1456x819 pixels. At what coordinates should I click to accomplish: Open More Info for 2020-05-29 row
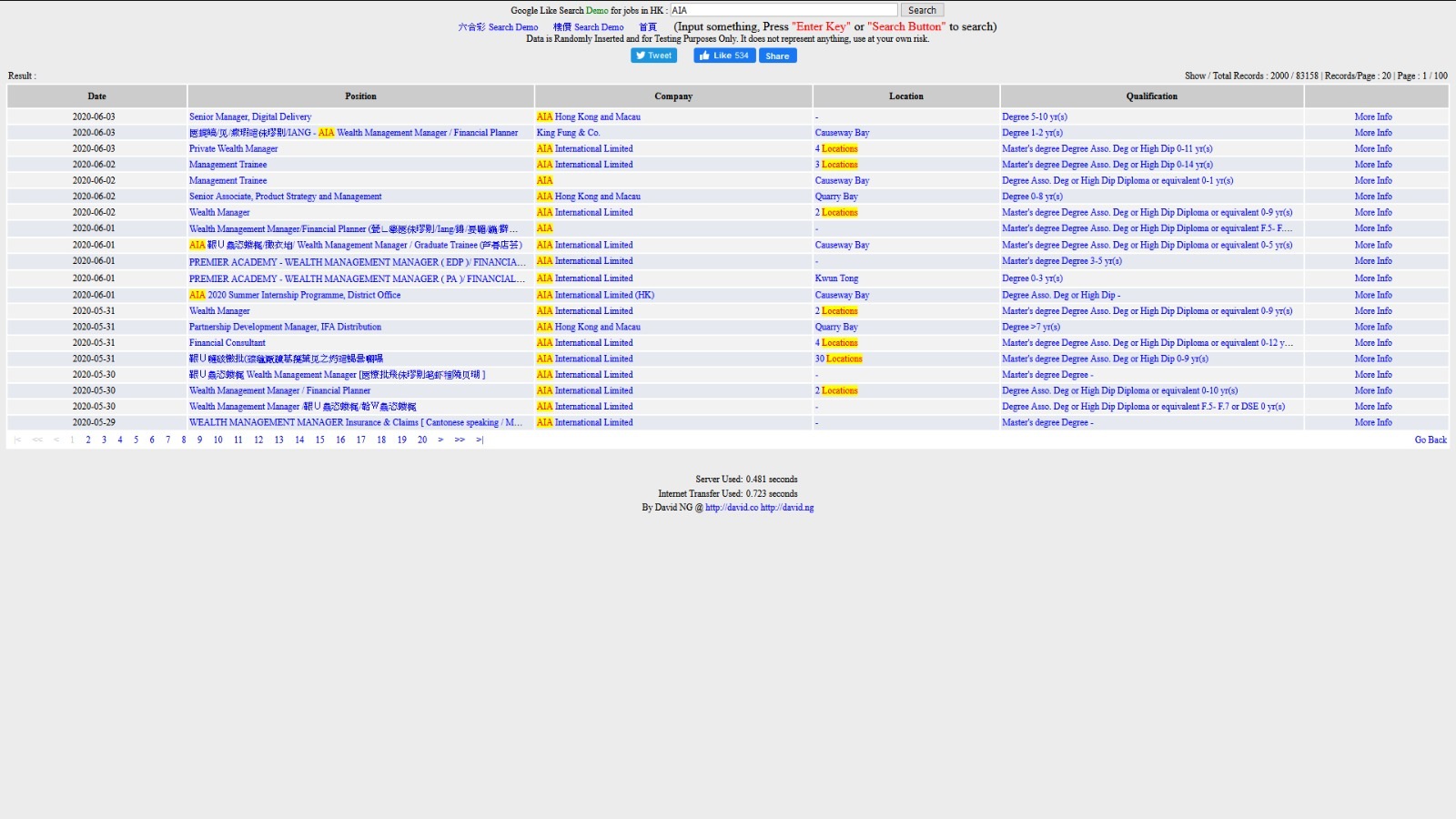pos(1373,422)
